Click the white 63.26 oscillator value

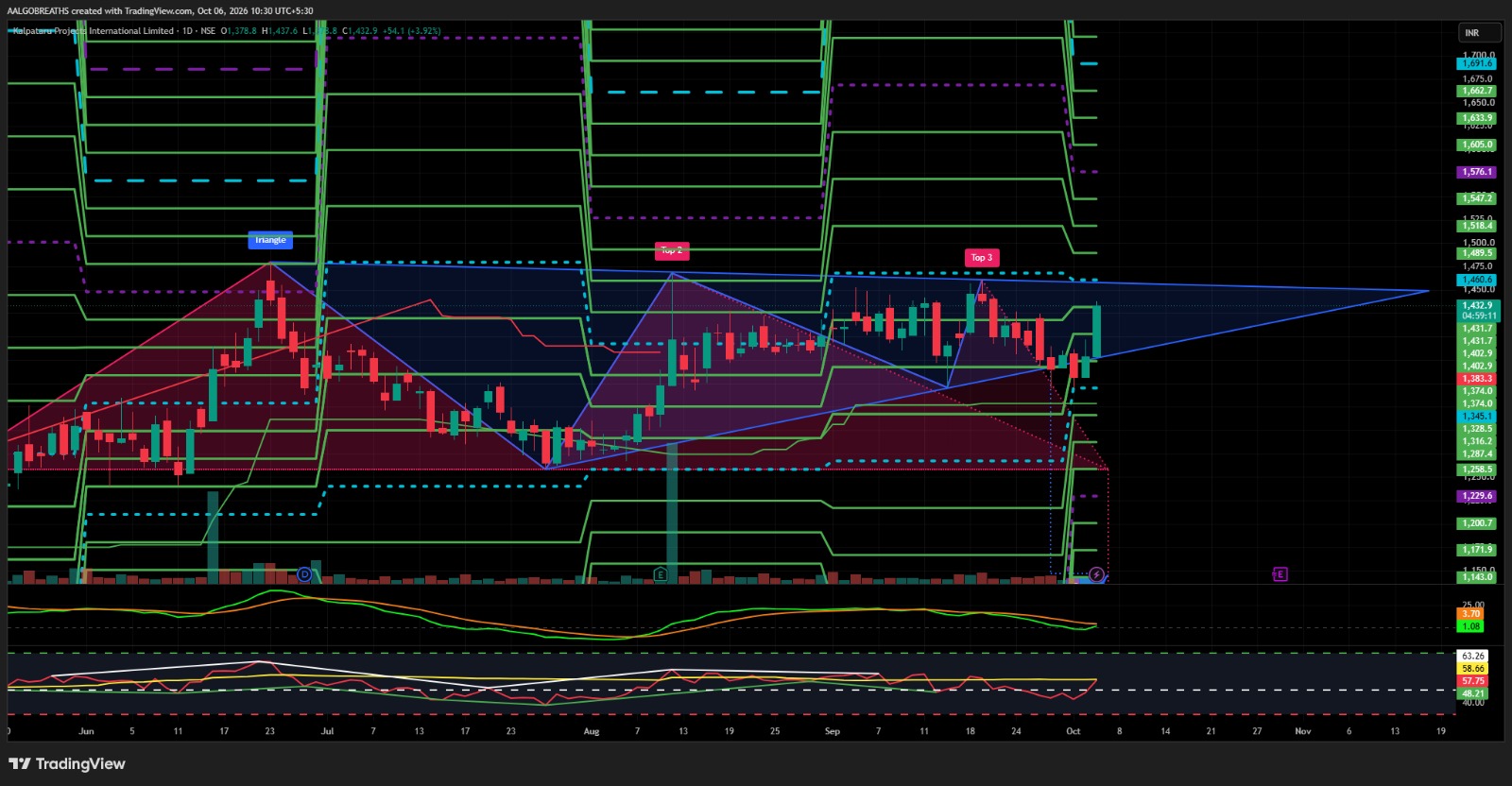click(x=1473, y=656)
